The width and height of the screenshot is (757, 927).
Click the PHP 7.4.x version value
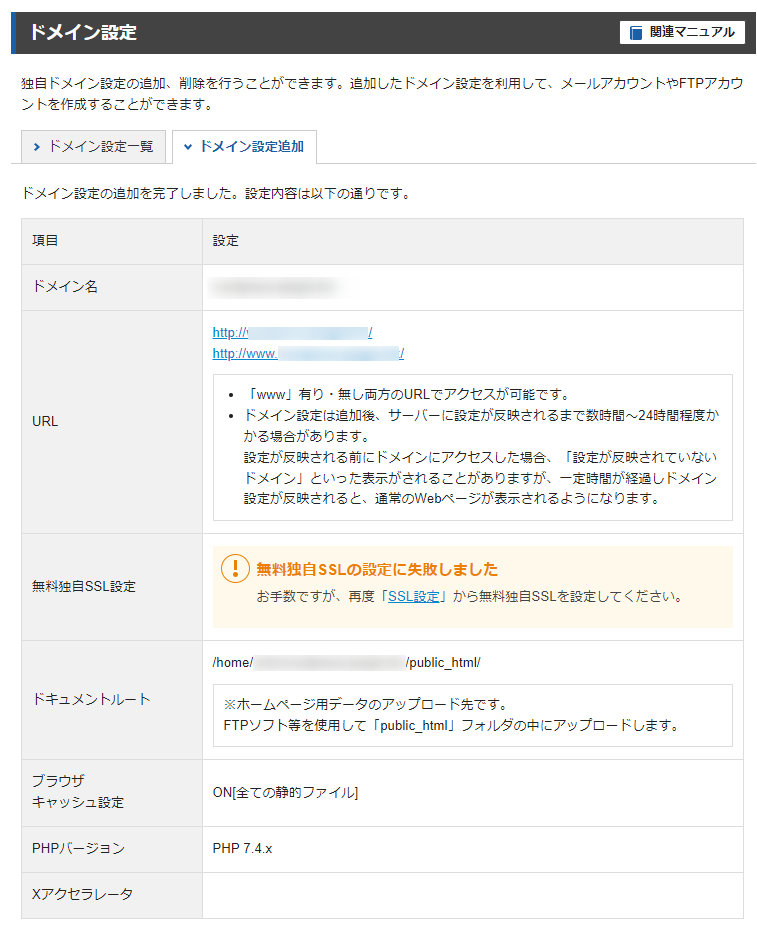pos(242,848)
